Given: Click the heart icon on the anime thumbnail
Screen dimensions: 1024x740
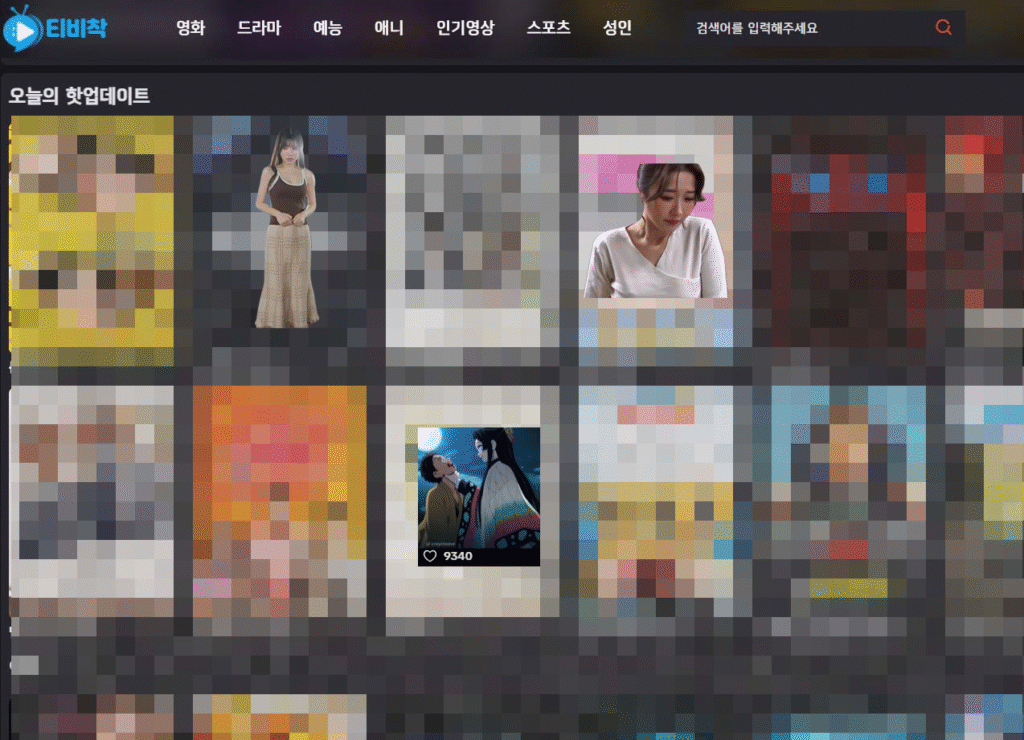Looking at the screenshot, I should [430, 556].
